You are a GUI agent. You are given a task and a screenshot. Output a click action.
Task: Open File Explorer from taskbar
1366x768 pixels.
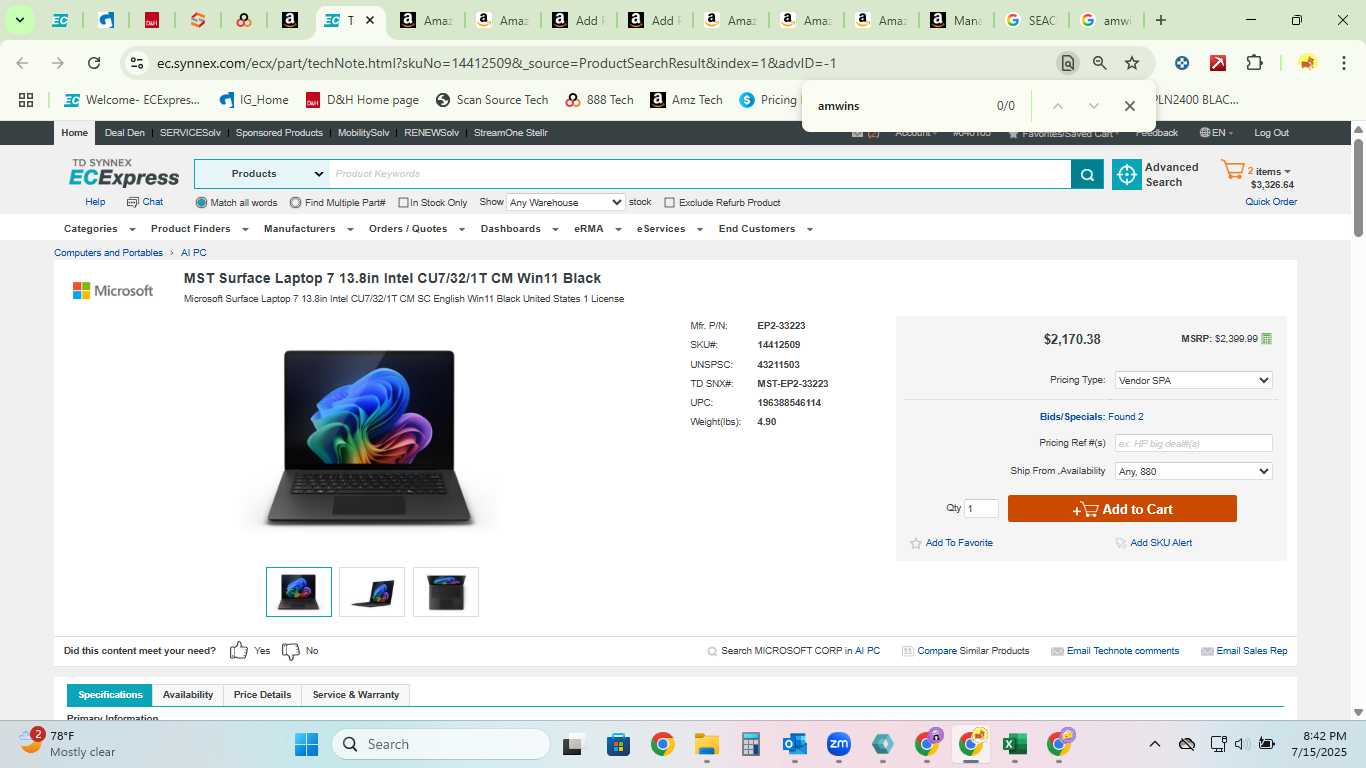point(707,744)
